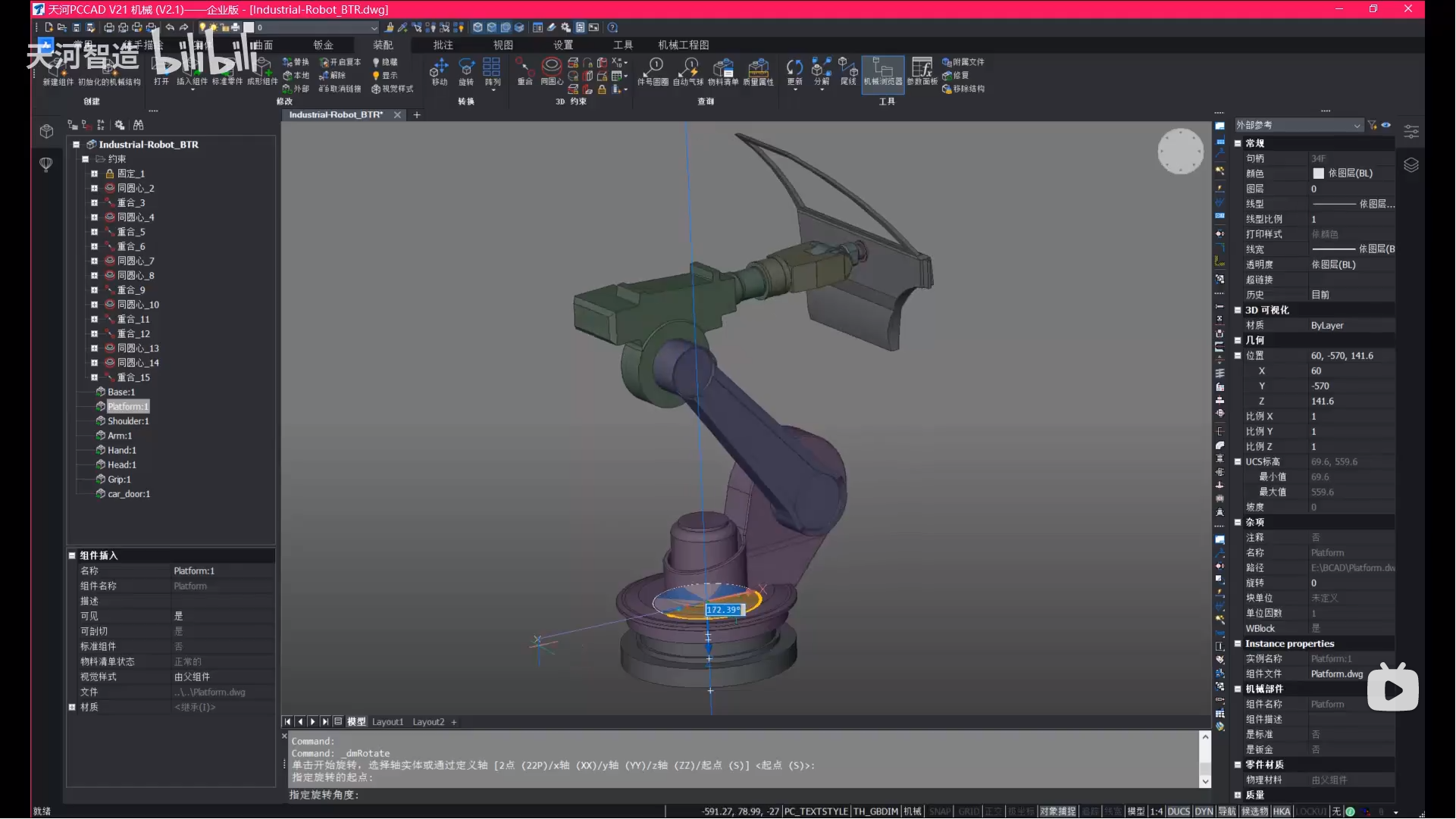Expand the 材质 row in component panel
Image resolution: width=1456 pixels, height=819 pixels.
pos(72,707)
